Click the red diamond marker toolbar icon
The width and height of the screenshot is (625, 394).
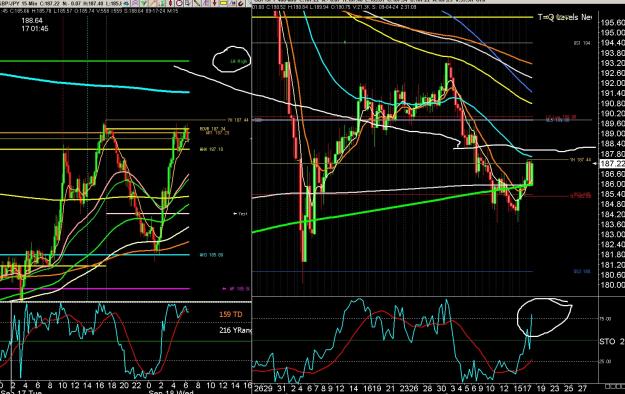pyautogui.click(x=170, y=3)
